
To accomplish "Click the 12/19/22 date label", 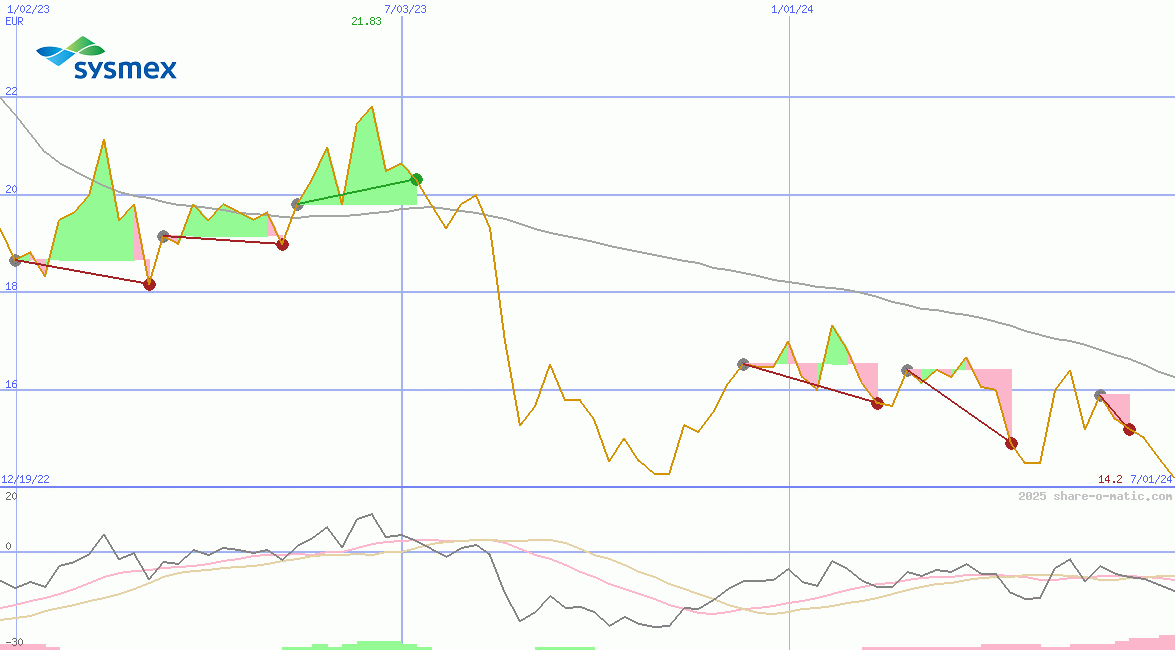I will (25, 479).
